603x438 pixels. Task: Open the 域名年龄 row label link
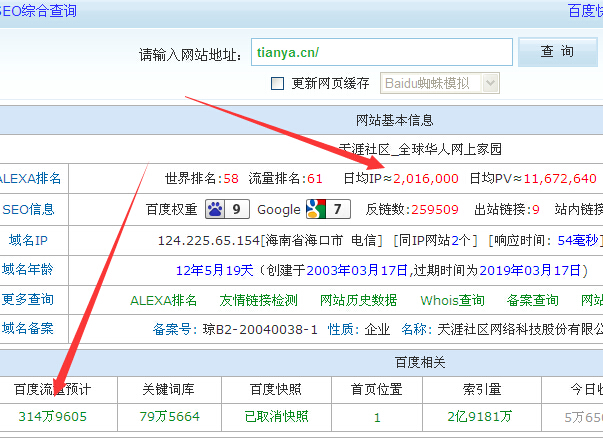(x=30, y=269)
